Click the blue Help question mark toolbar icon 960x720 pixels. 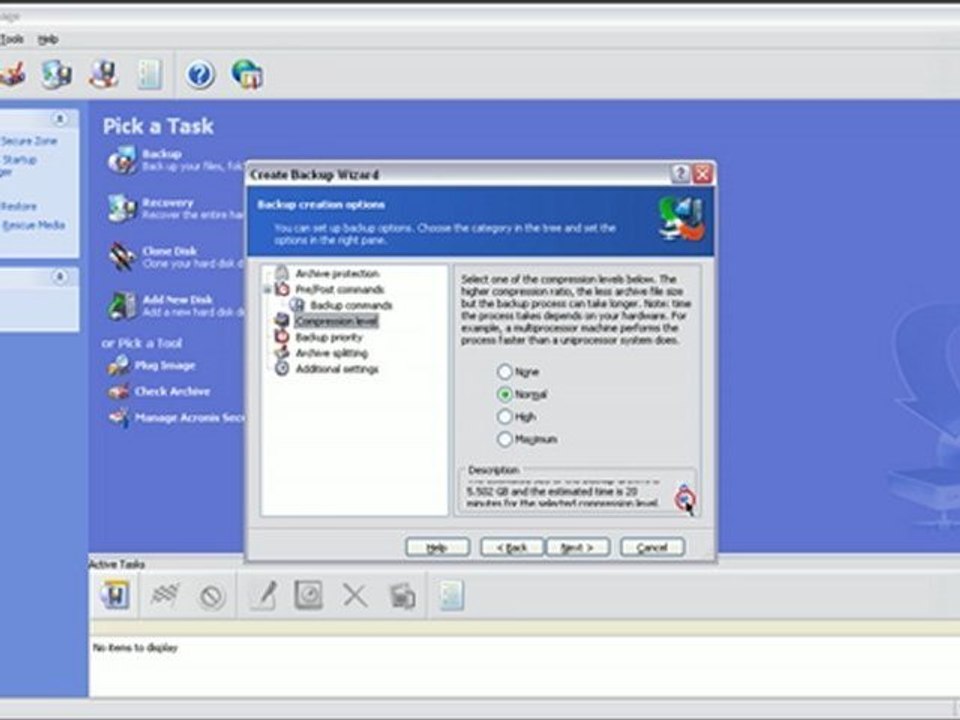point(200,75)
